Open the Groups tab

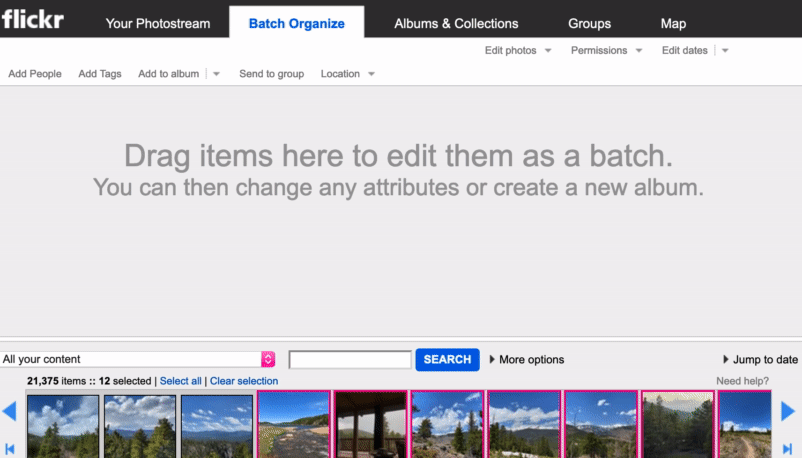click(x=589, y=24)
